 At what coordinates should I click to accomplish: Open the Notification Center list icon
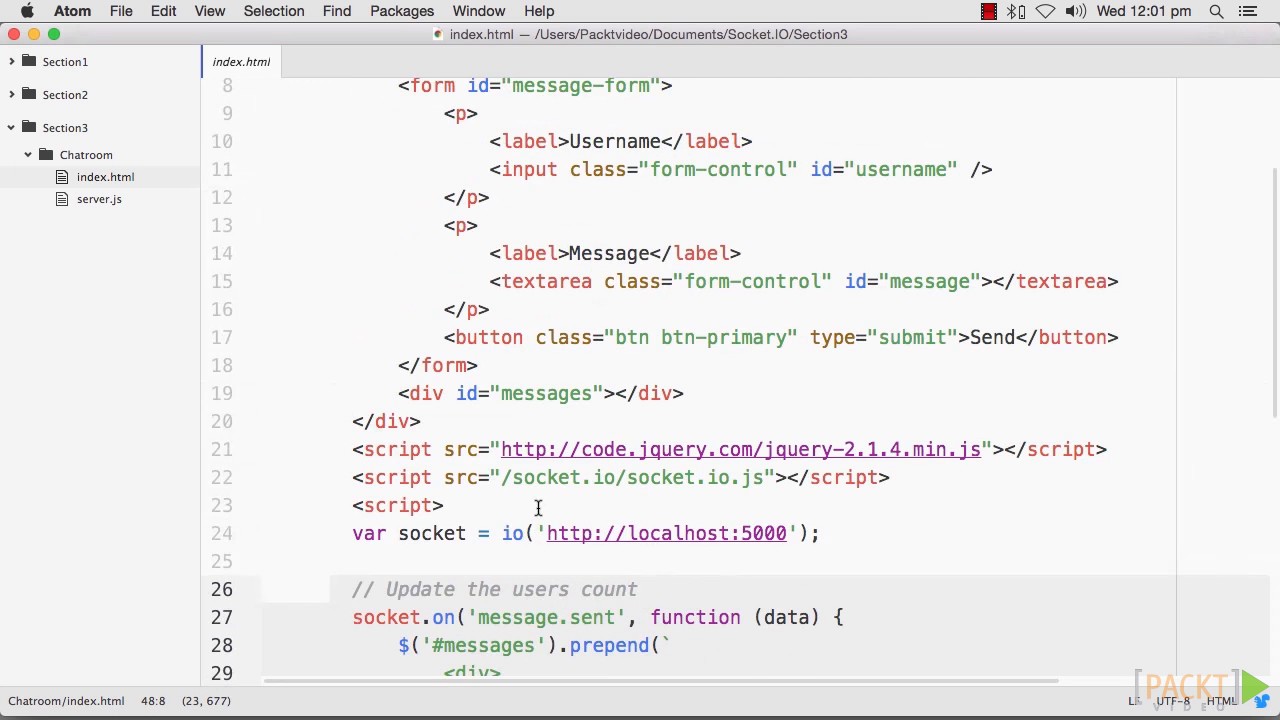click(x=1248, y=11)
